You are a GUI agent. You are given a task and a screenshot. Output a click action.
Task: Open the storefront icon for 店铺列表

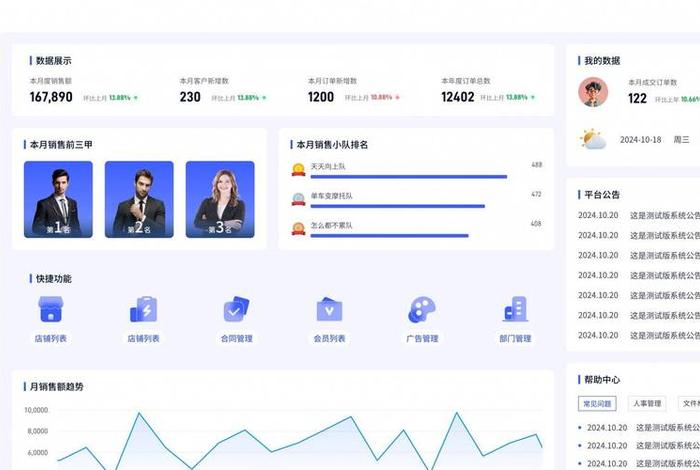click(50, 309)
